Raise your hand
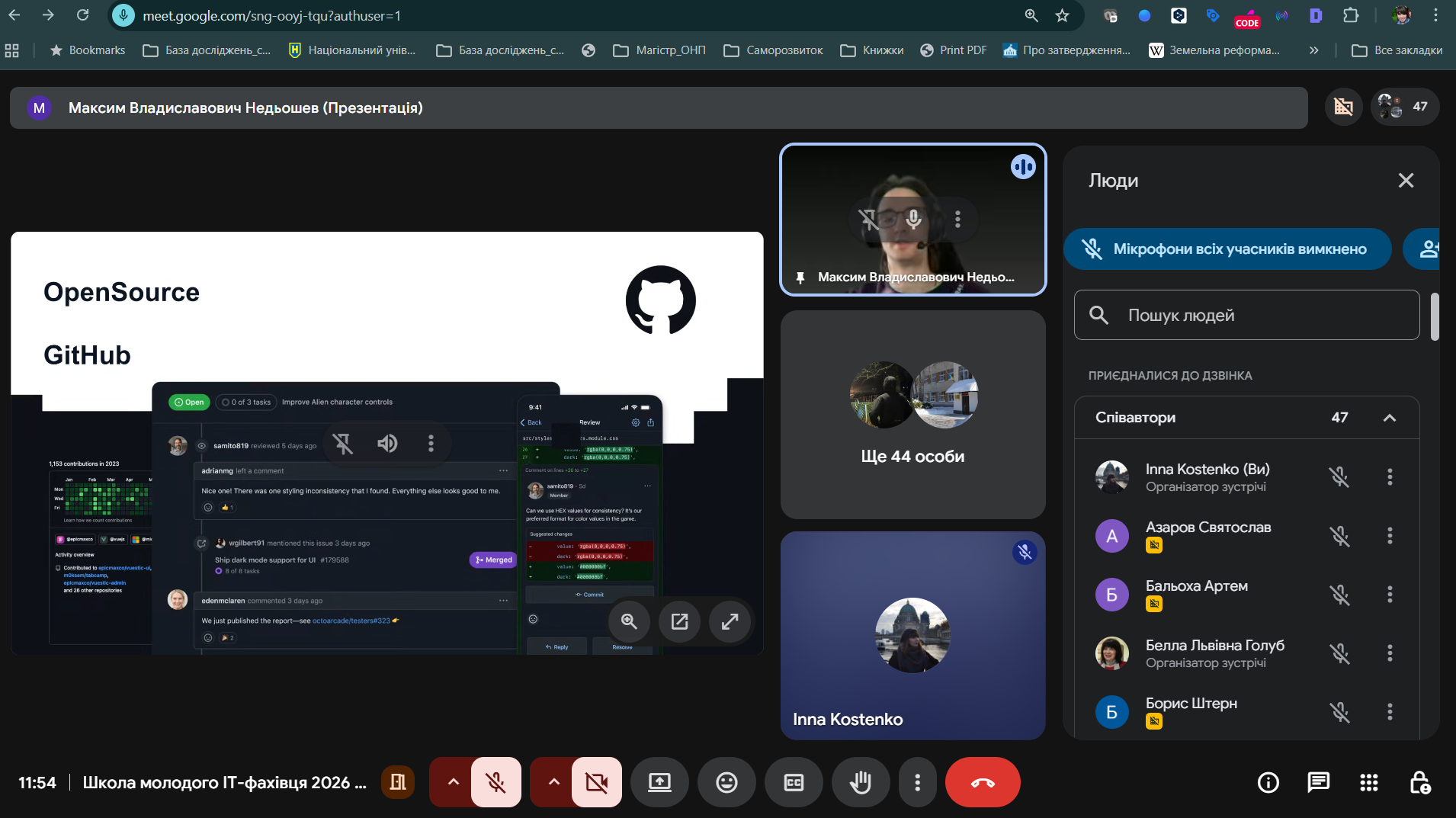 (x=861, y=782)
